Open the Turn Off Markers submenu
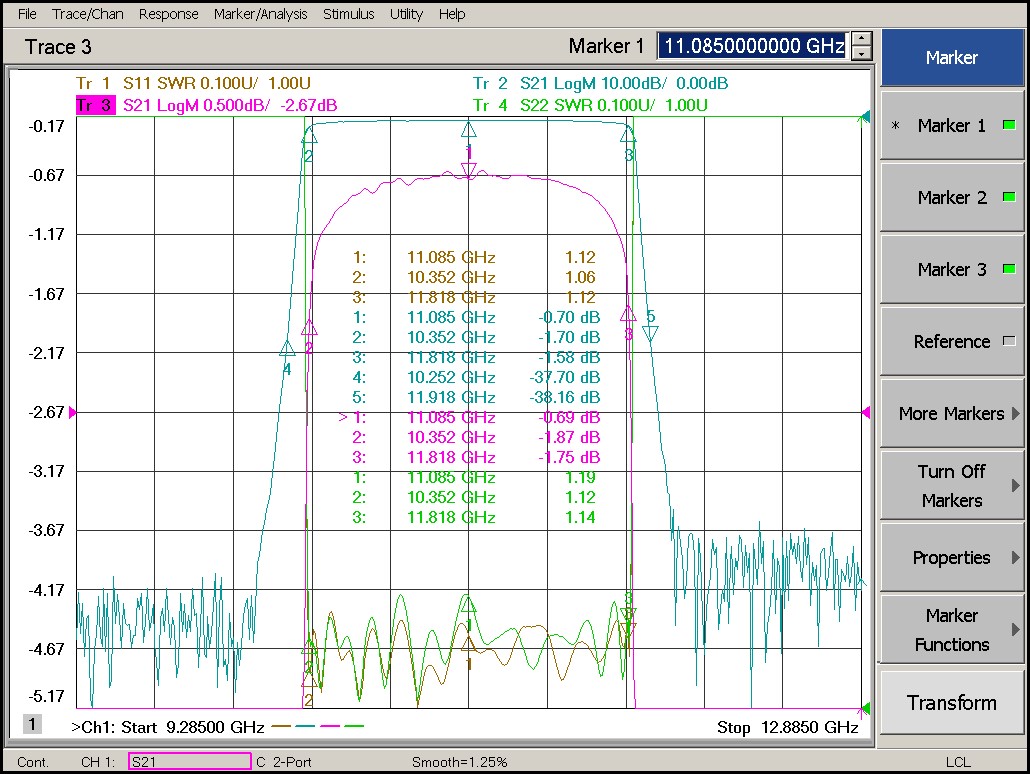This screenshot has height=774, width=1030. [x=951, y=486]
